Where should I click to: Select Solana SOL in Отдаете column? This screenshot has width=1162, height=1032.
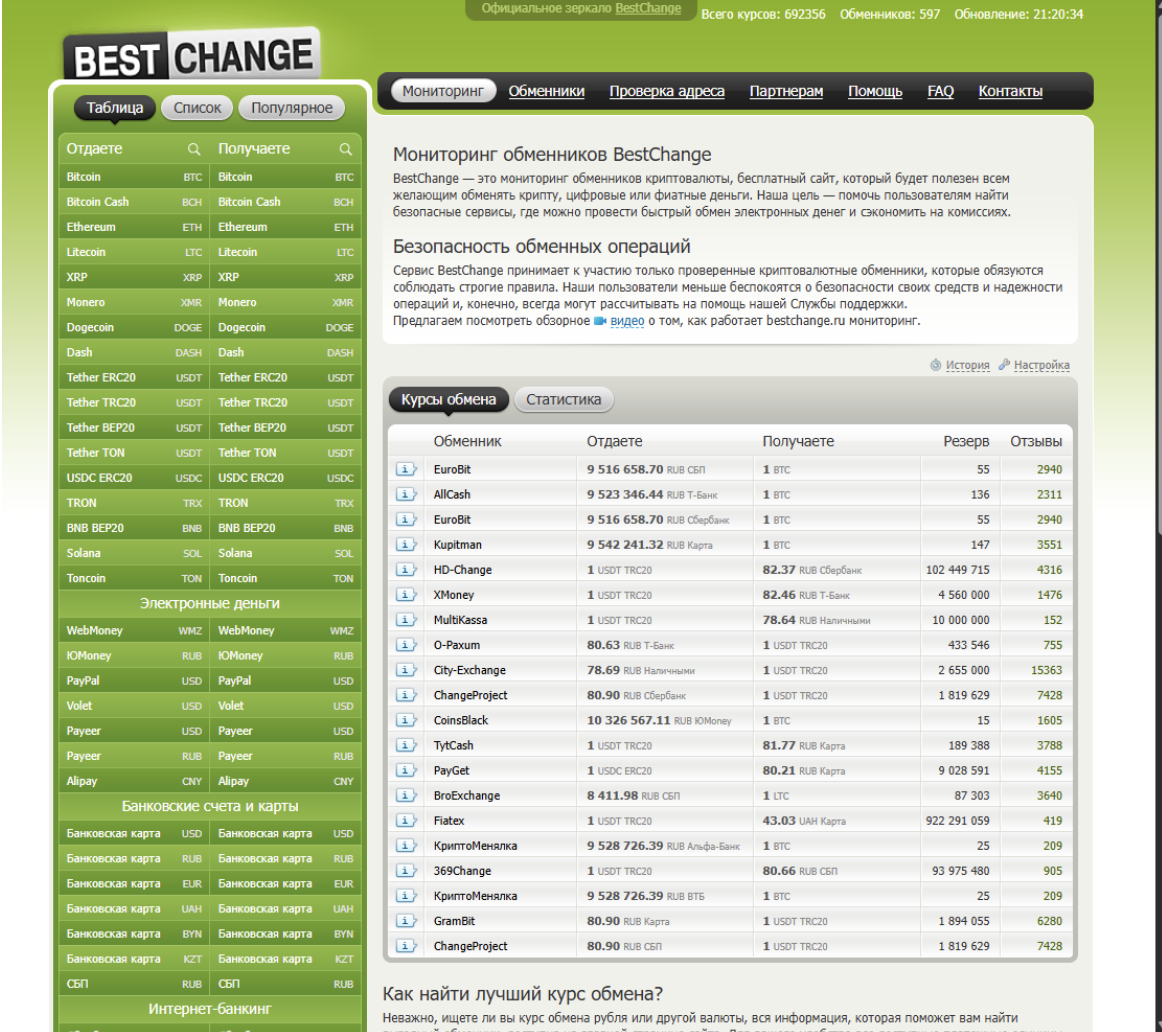click(x=133, y=553)
